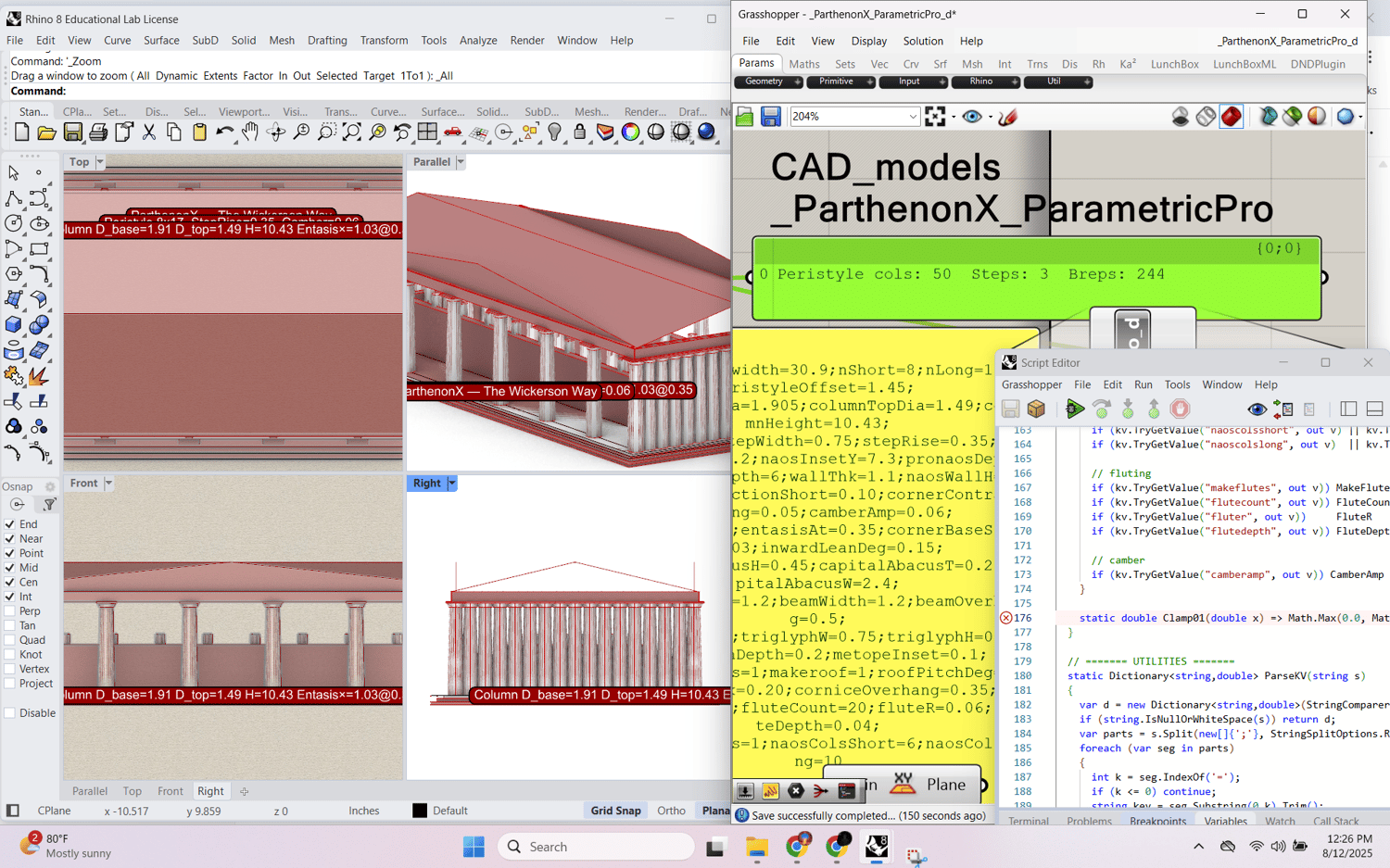The height and width of the screenshot is (868, 1390).
Task: Open the Front viewport dropdown menu
Action: tap(108, 484)
